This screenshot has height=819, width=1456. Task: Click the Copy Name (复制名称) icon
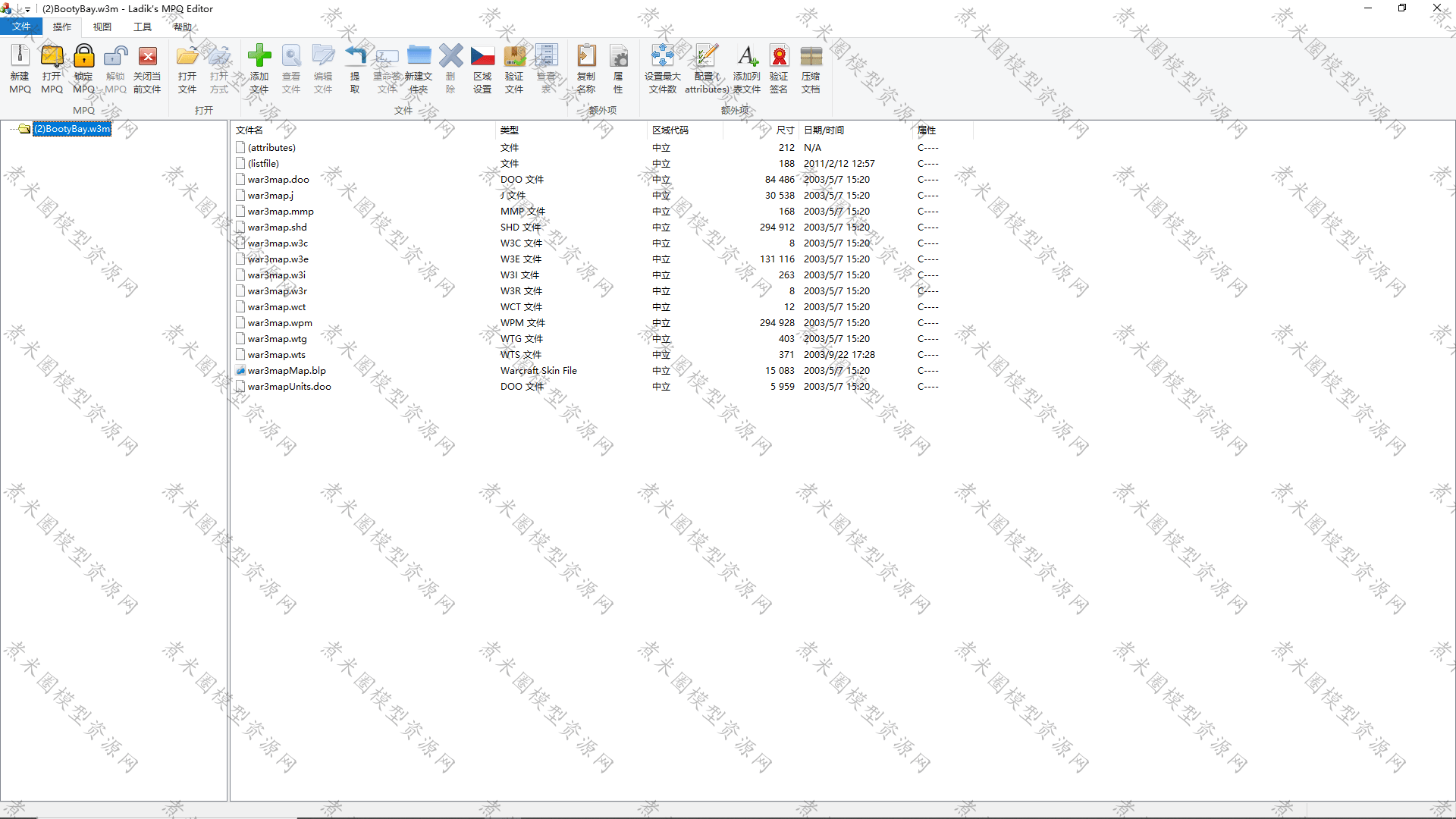click(586, 56)
